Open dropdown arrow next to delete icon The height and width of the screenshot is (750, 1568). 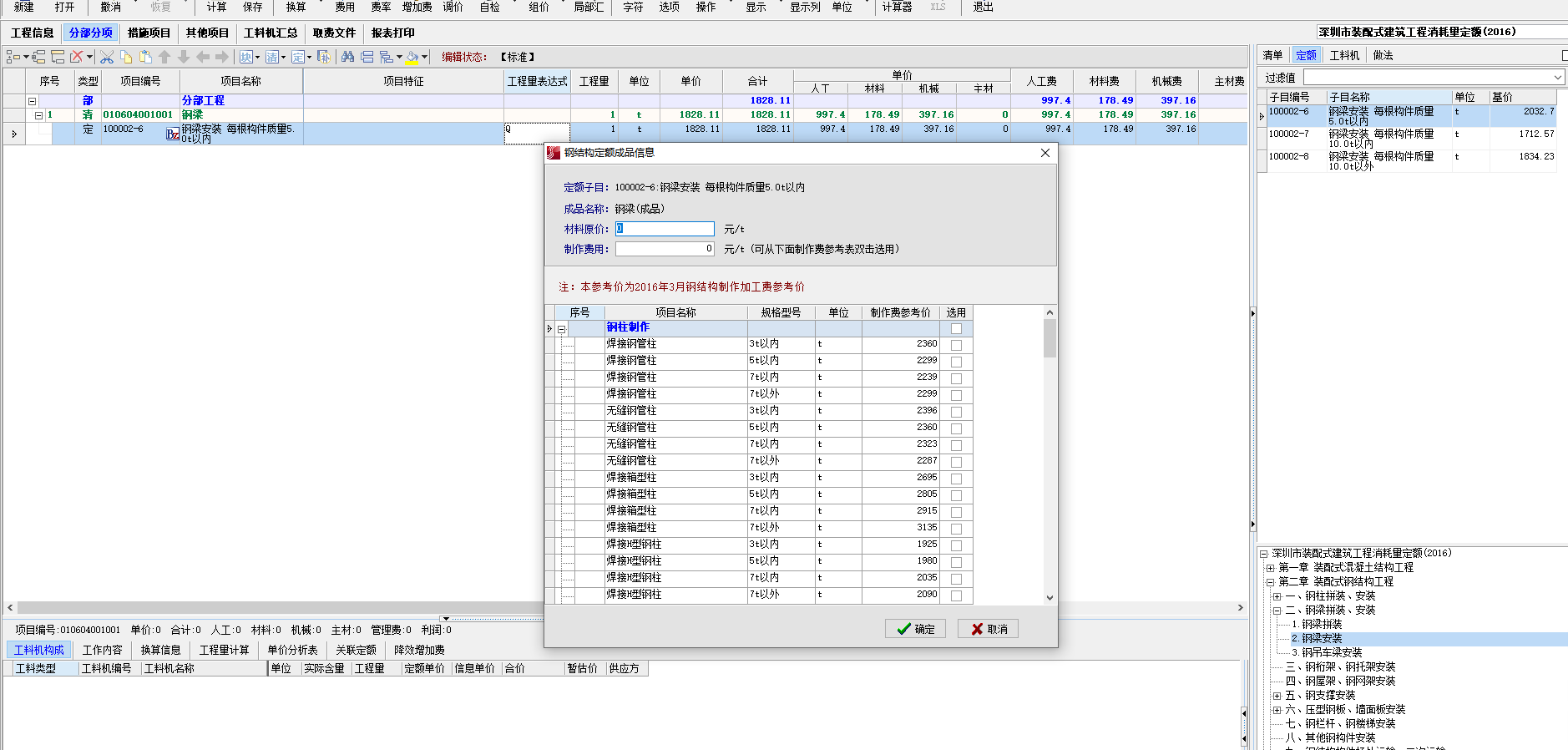pyautogui.click(x=89, y=57)
